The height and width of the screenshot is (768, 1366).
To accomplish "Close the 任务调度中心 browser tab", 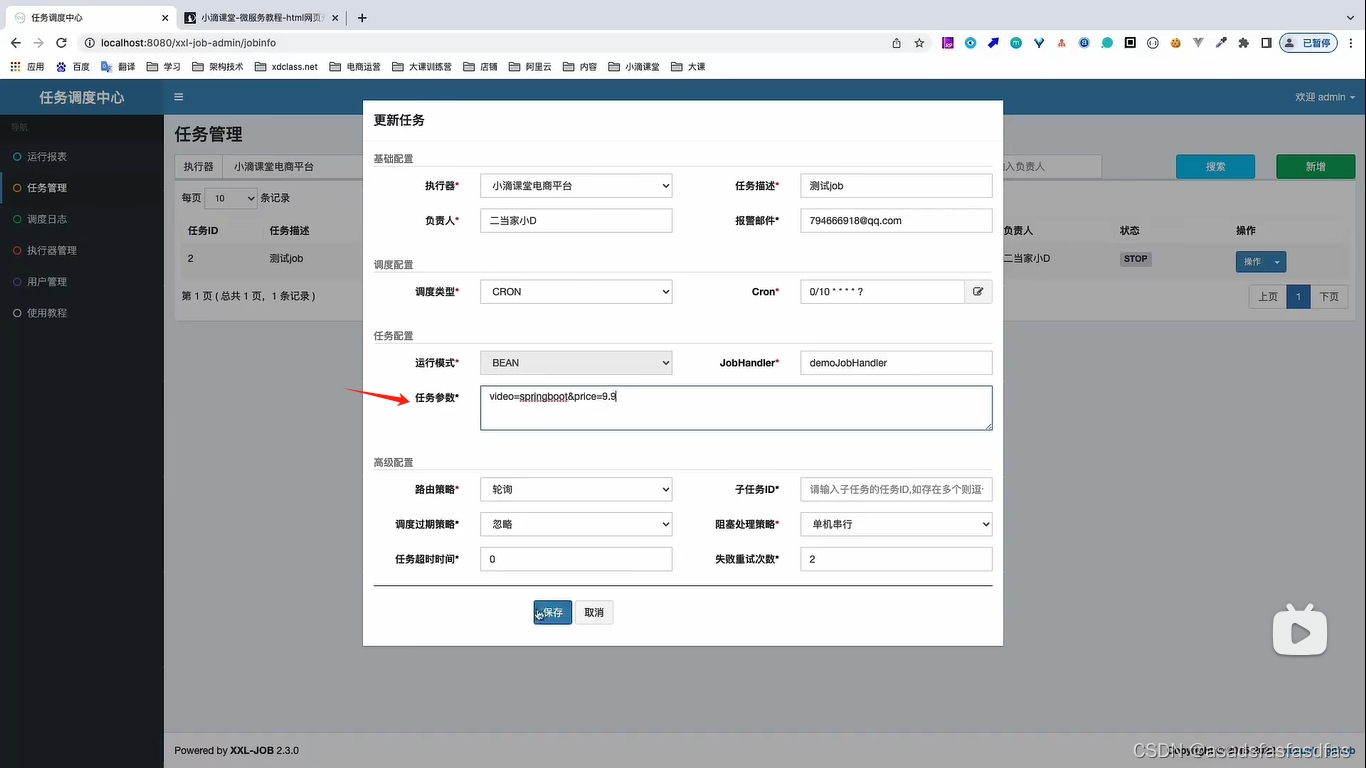I will click(165, 17).
